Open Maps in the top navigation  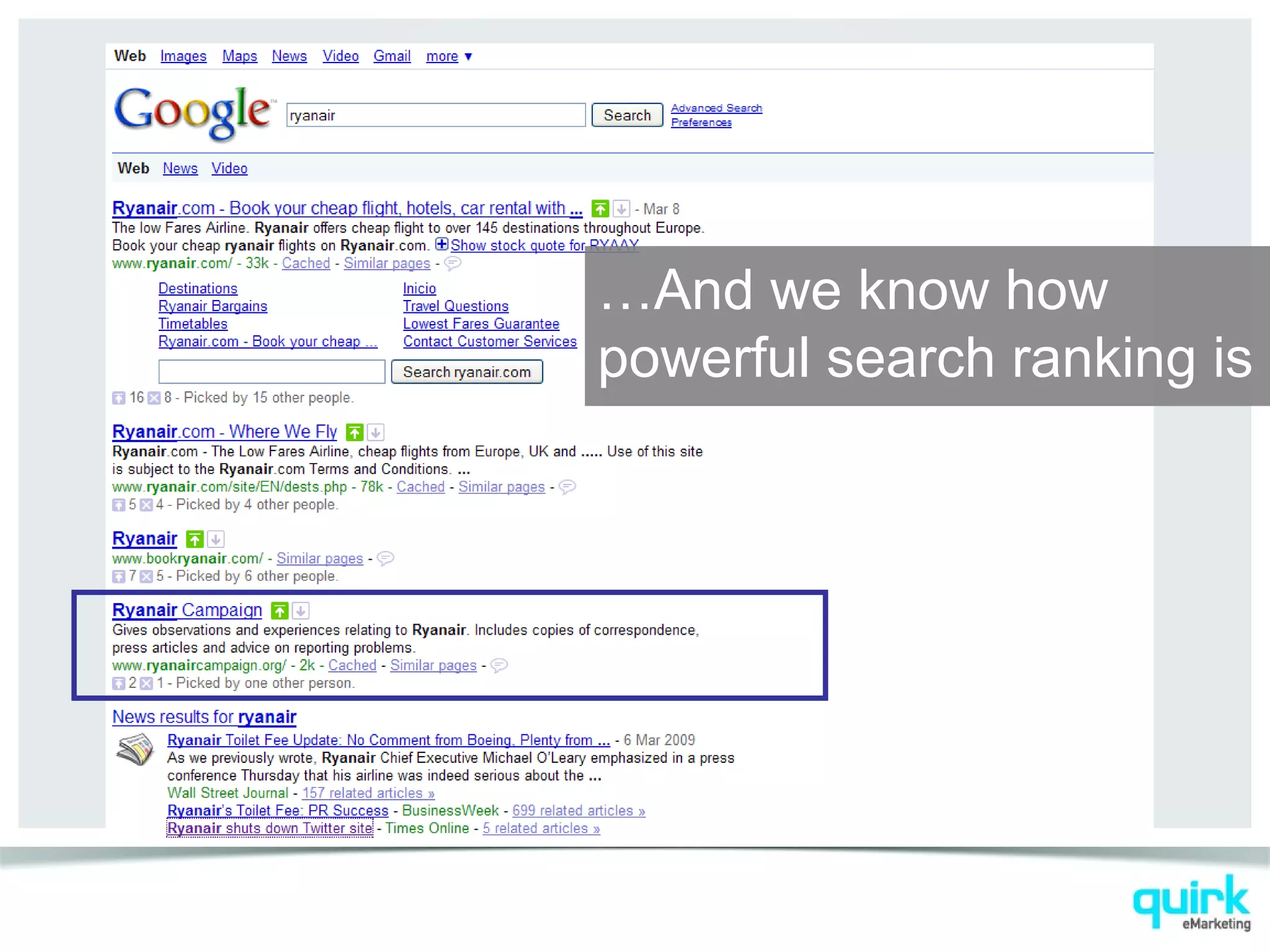point(239,56)
